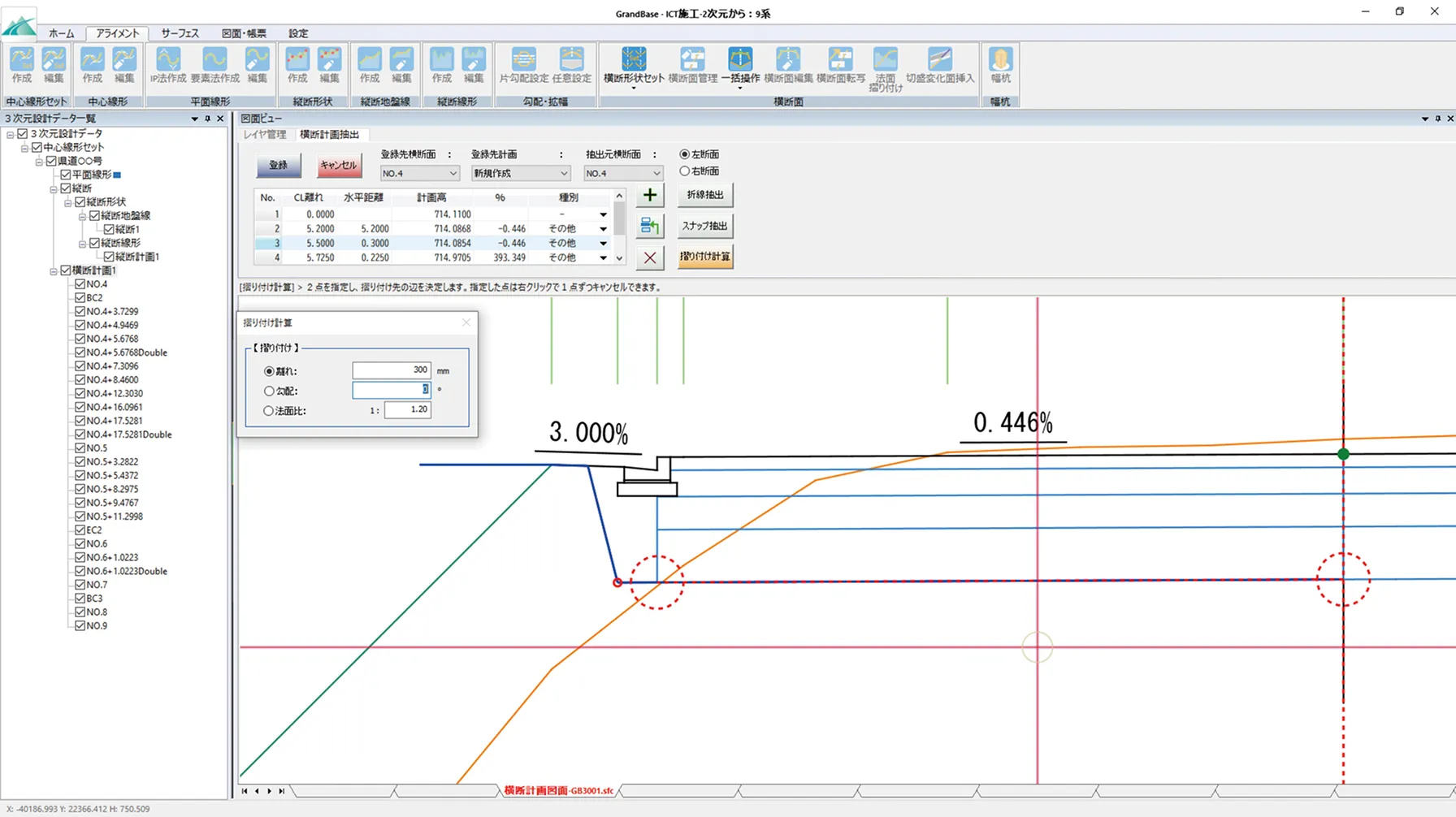Click the green plus add-row icon

tap(649, 195)
